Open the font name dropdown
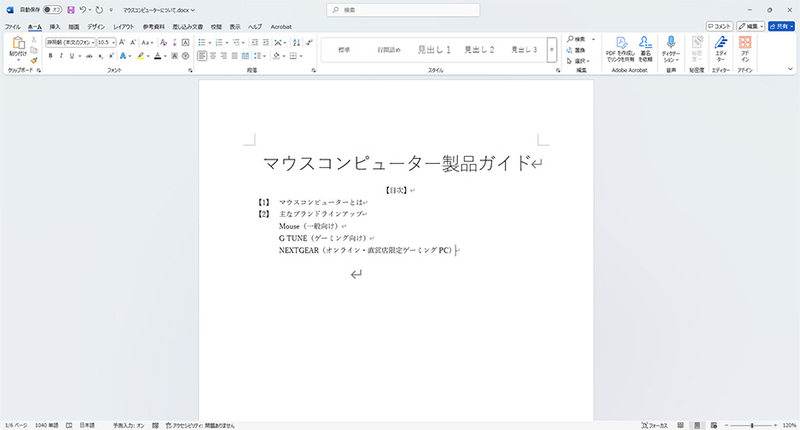Viewport: 800px width, 430px height. click(x=93, y=42)
